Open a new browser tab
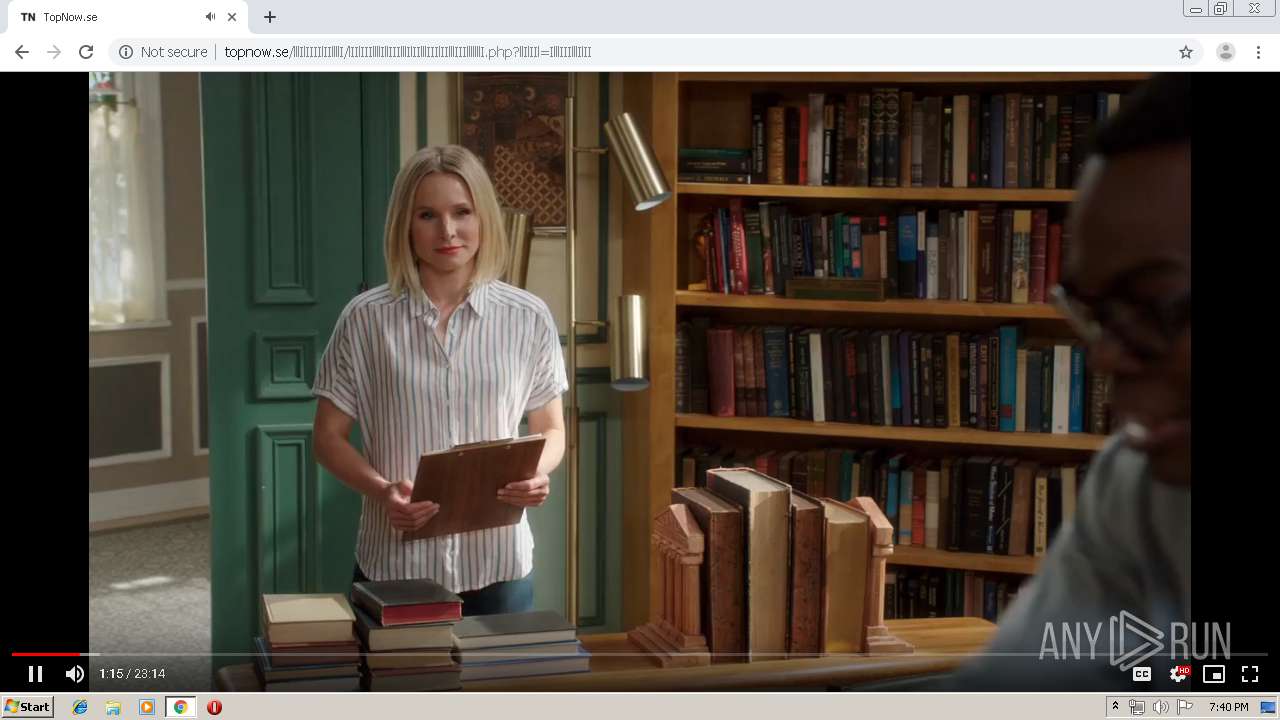This screenshot has height=720, width=1280. (270, 17)
